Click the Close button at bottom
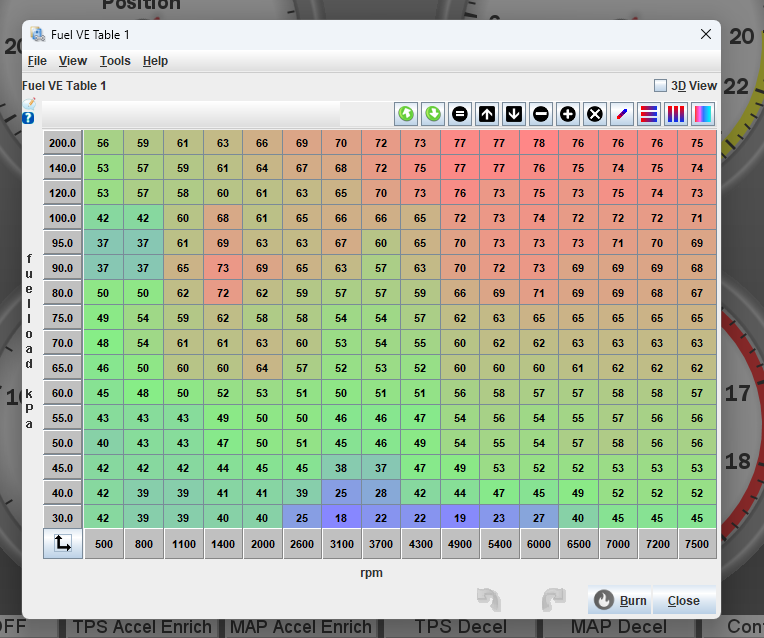 (684, 601)
